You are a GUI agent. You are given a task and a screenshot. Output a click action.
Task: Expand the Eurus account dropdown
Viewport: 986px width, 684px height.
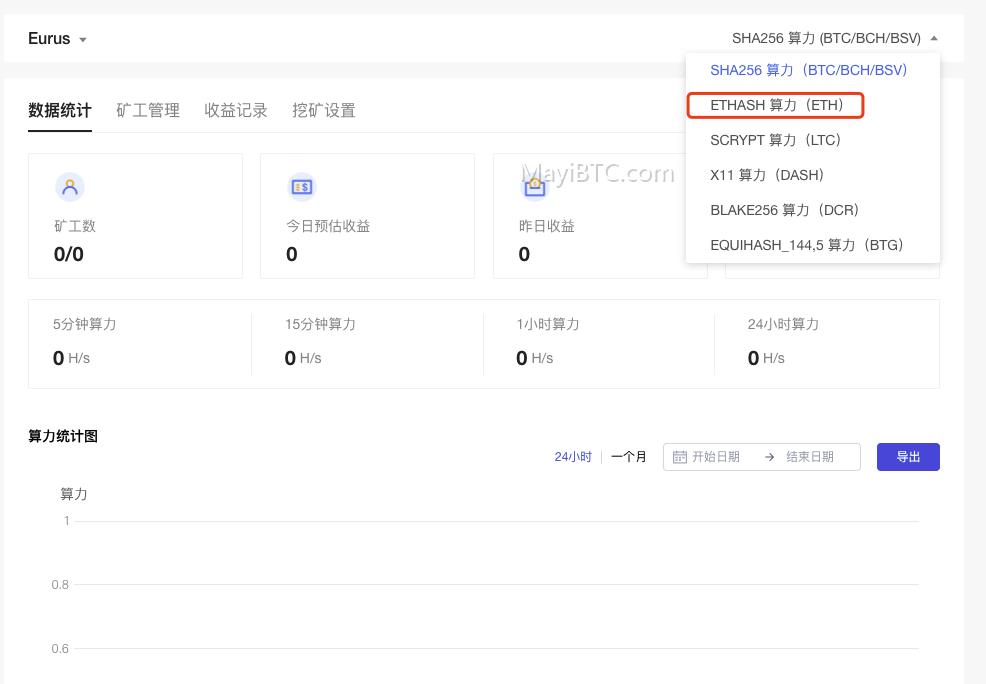(x=58, y=39)
